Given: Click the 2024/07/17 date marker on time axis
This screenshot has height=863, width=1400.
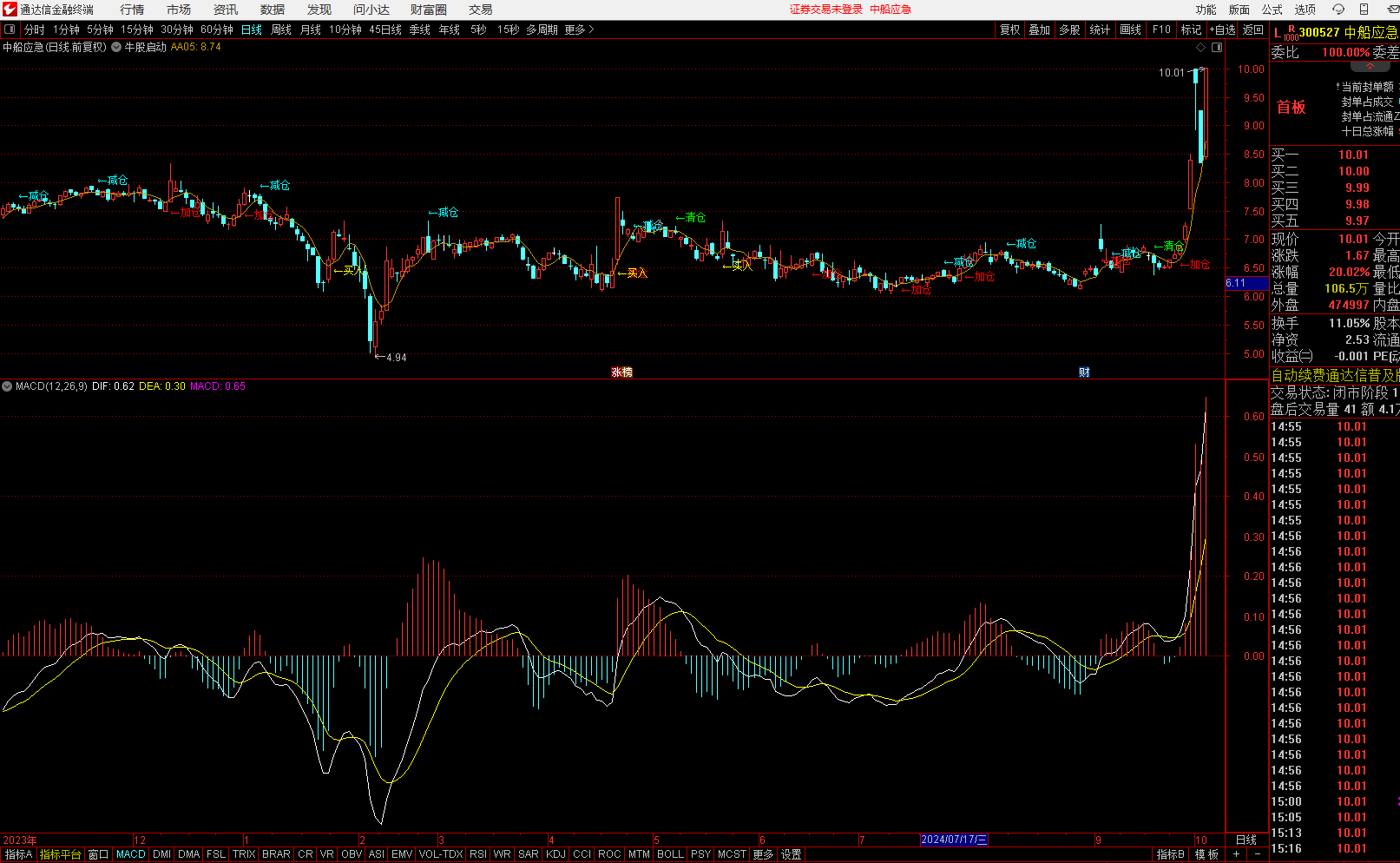Looking at the screenshot, I should click(x=954, y=840).
